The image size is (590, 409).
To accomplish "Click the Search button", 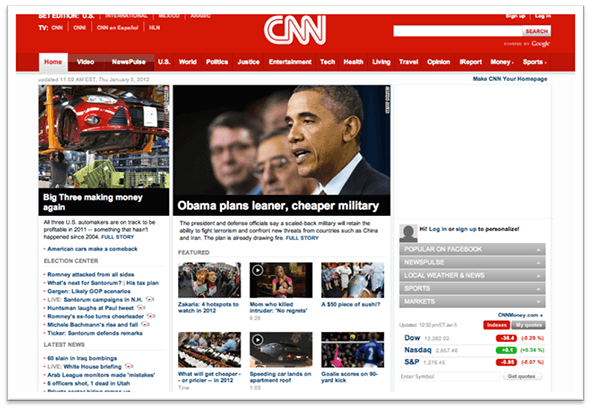I will pos(537,31).
